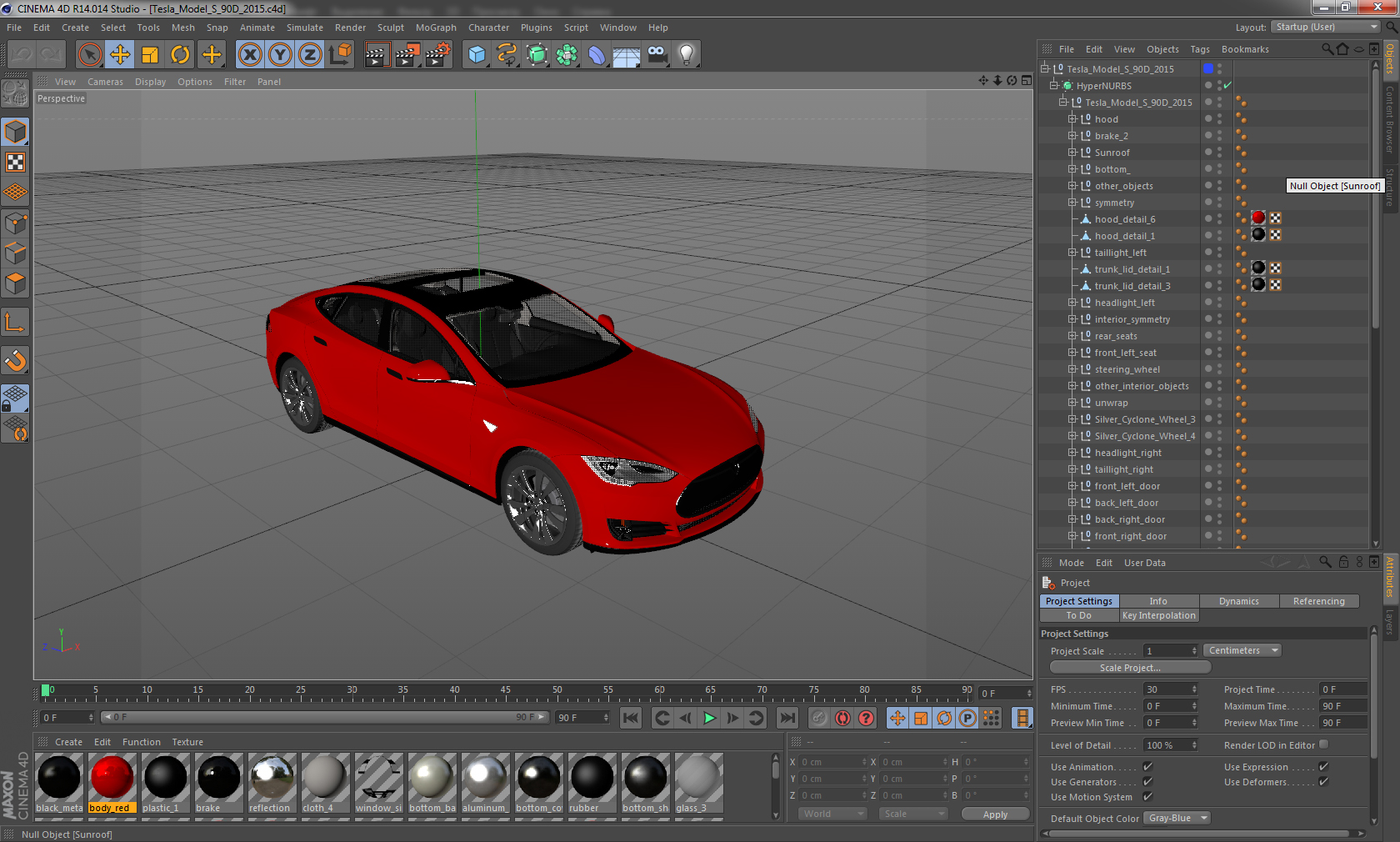Image resolution: width=1400 pixels, height=842 pixels.
Task: Toggle the Snap magnet icon
Action: tap(15, 360)
